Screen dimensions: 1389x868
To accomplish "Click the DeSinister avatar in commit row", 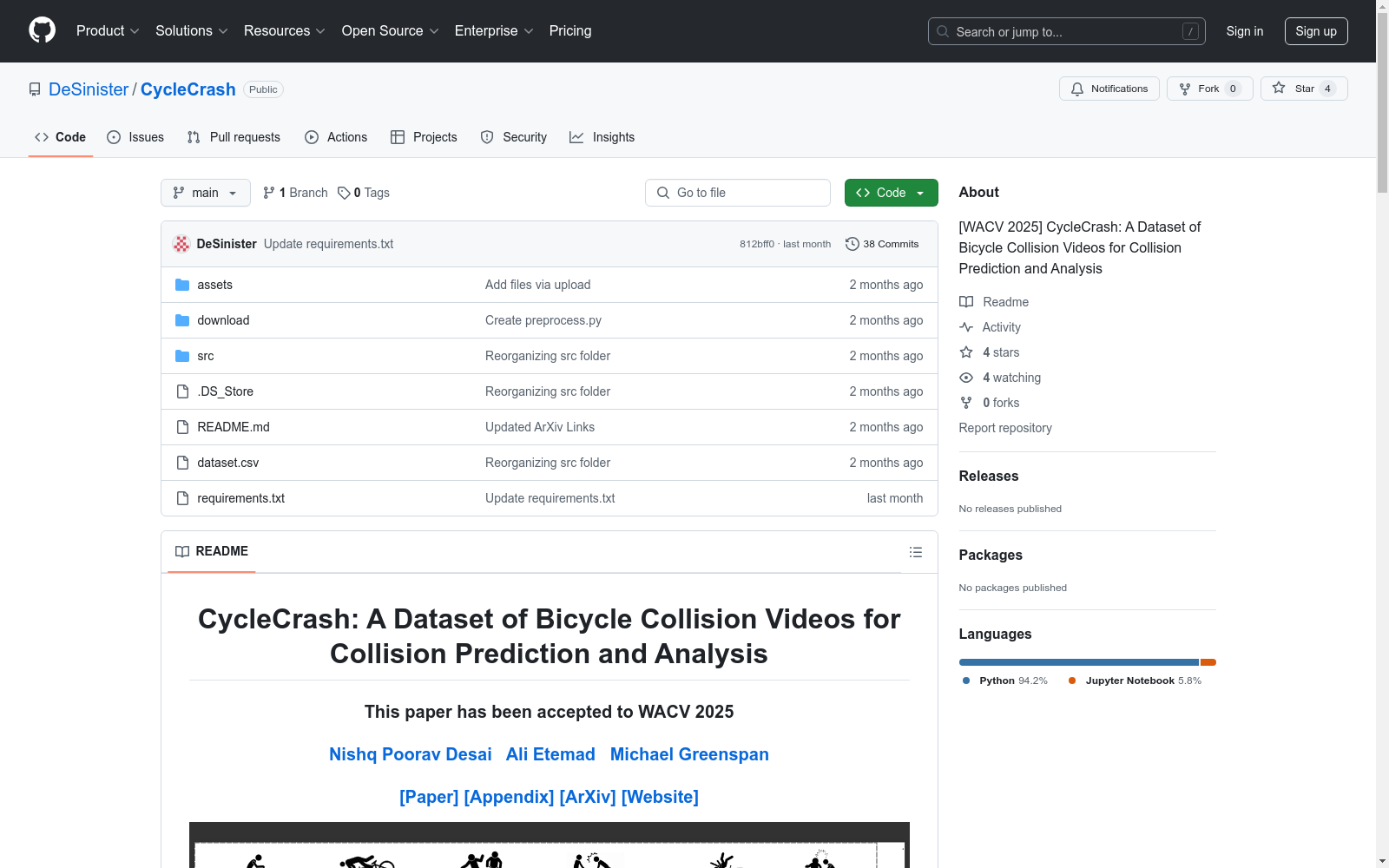I will point(181,244).
